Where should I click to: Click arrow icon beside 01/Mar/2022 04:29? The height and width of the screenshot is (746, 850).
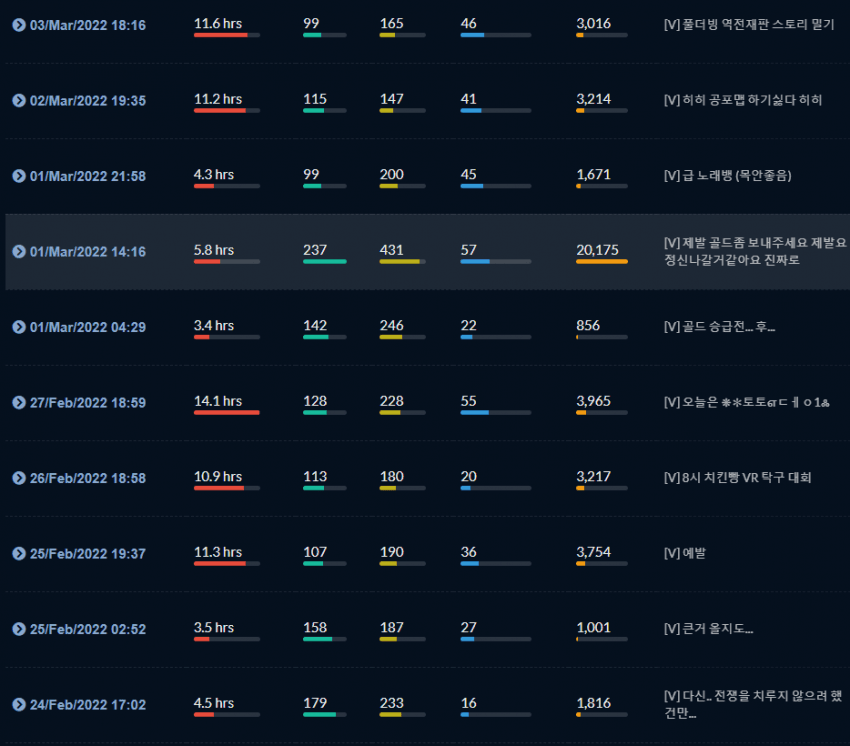click(19, 327)
